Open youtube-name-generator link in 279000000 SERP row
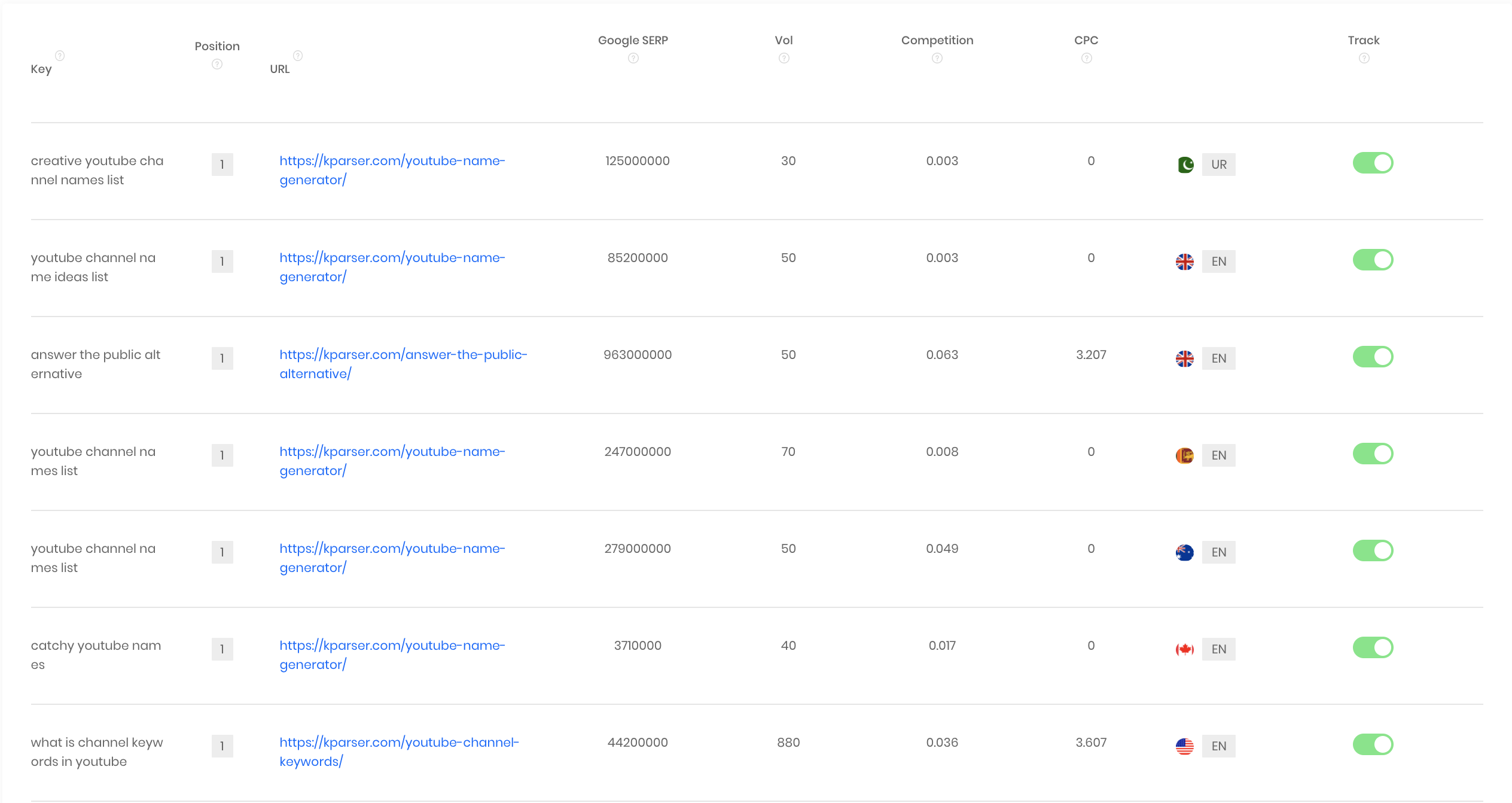Screen dimensions: 1512x803 (392, 558)
